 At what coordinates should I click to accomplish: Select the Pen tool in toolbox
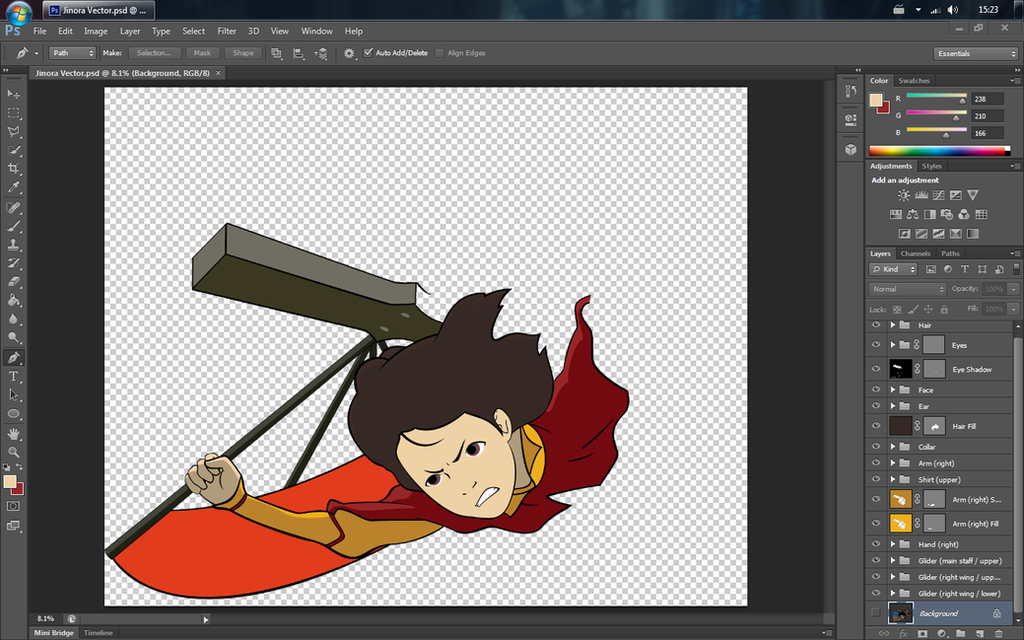[13, 358]
